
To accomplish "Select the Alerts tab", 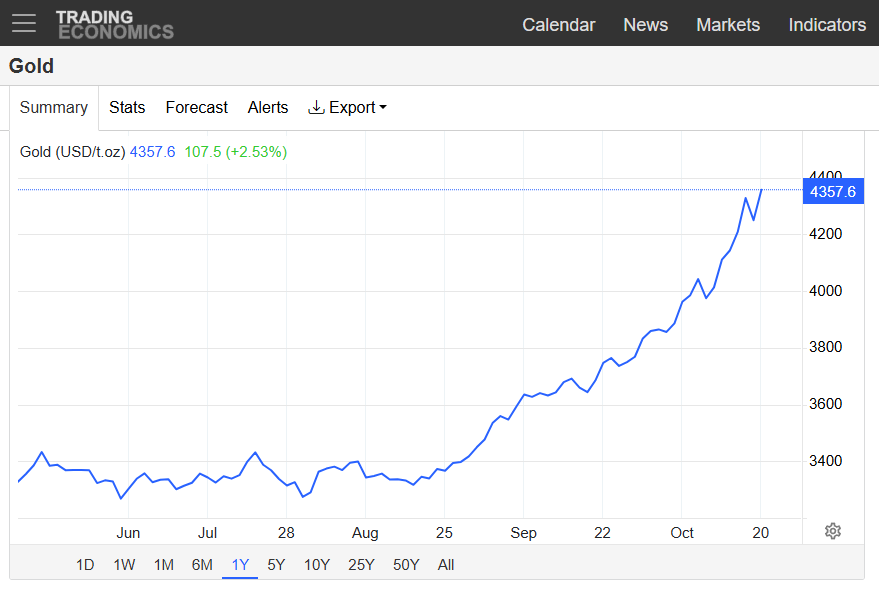I will (268, 108).
